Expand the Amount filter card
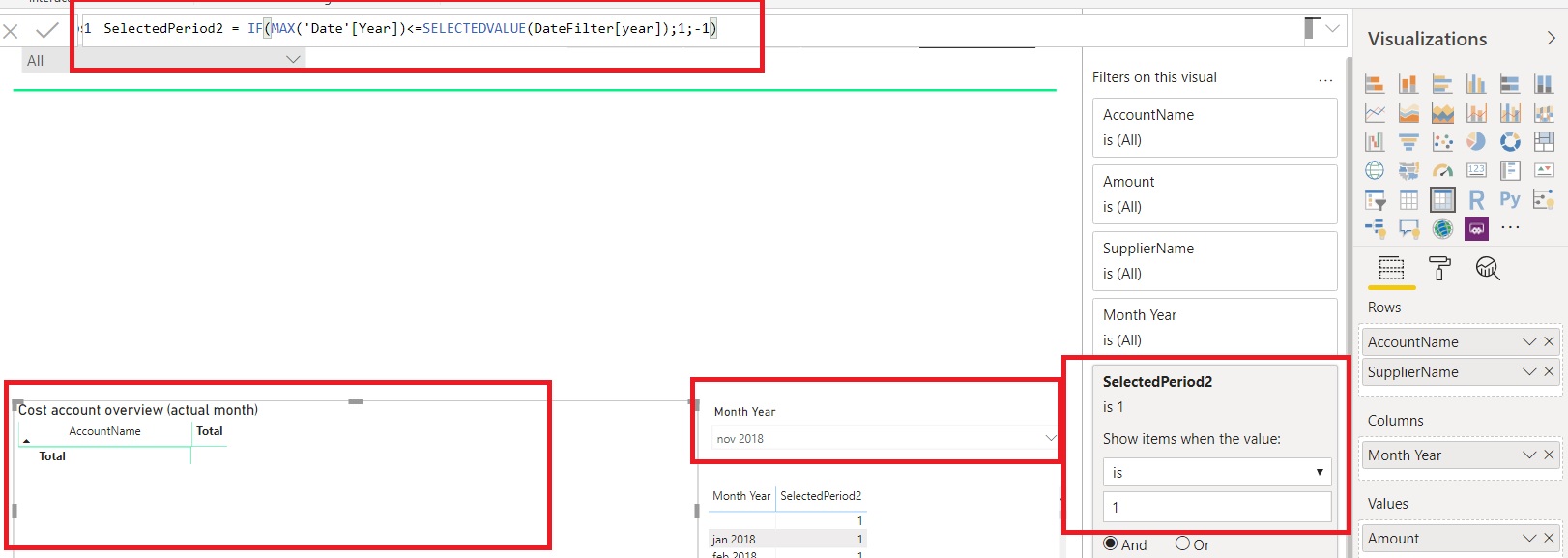Viewport: 1568px width, 558px height. (1214, 194)
